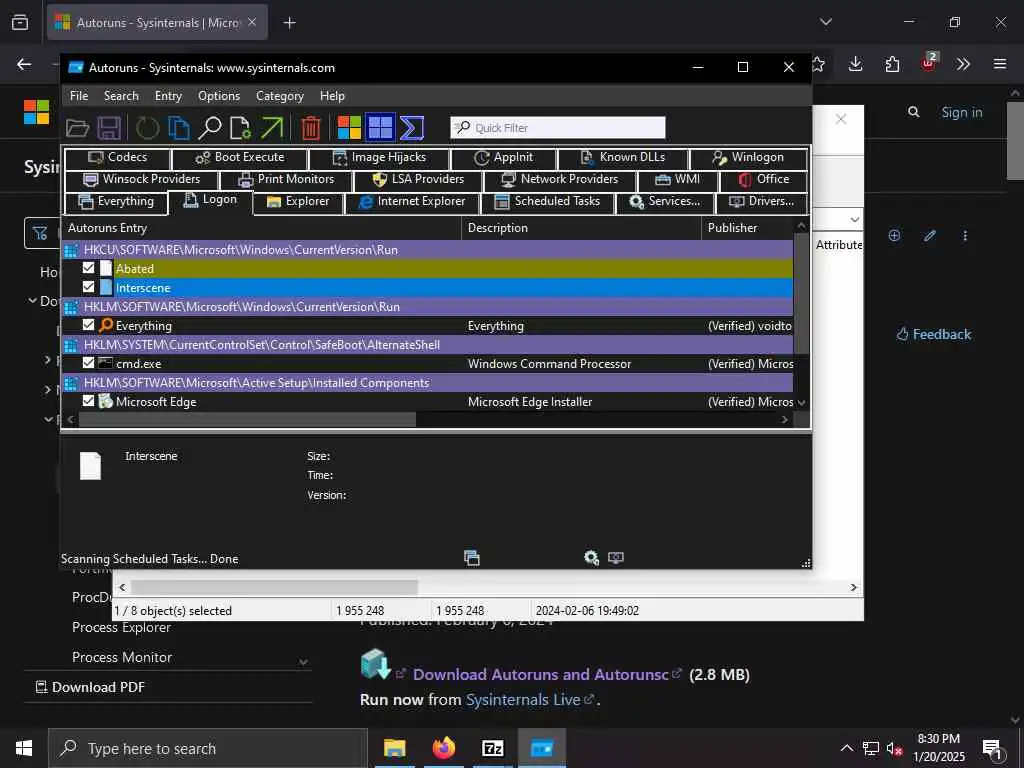
Task: Click the Windows Start button
Action: pyautogui.click(x=24, y=748)
